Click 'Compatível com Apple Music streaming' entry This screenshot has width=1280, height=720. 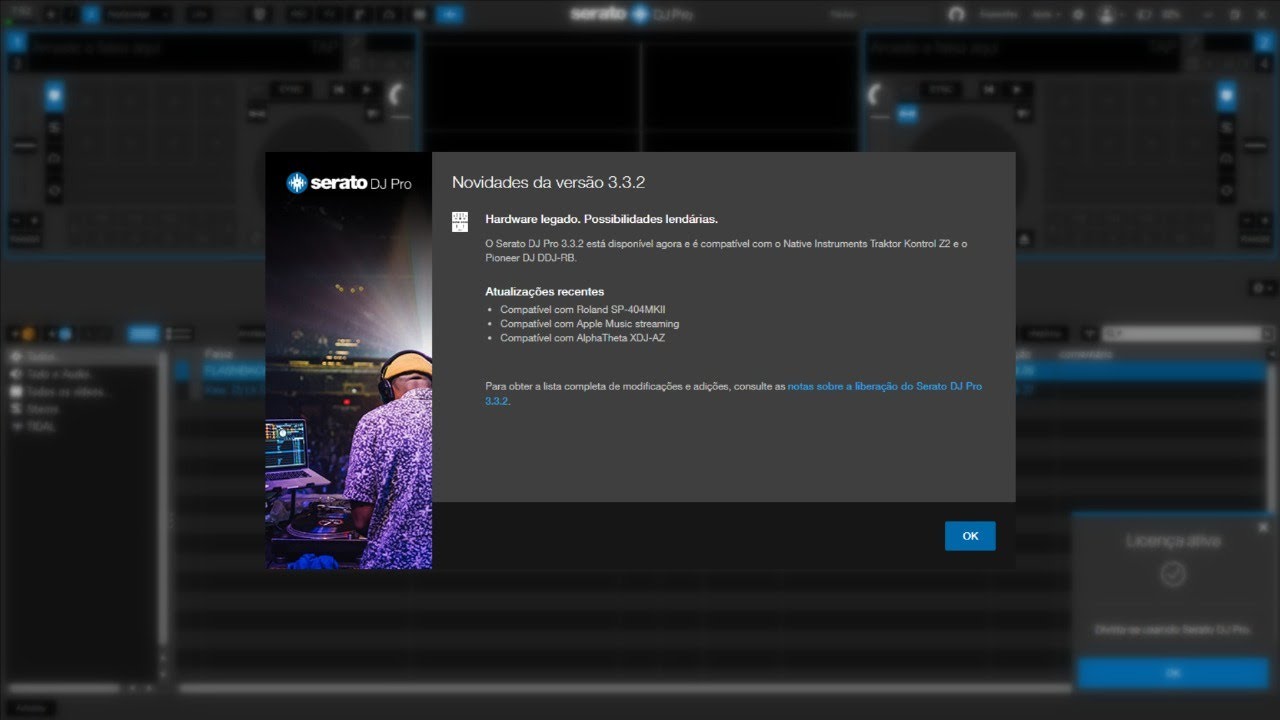(x=589, y=324)
